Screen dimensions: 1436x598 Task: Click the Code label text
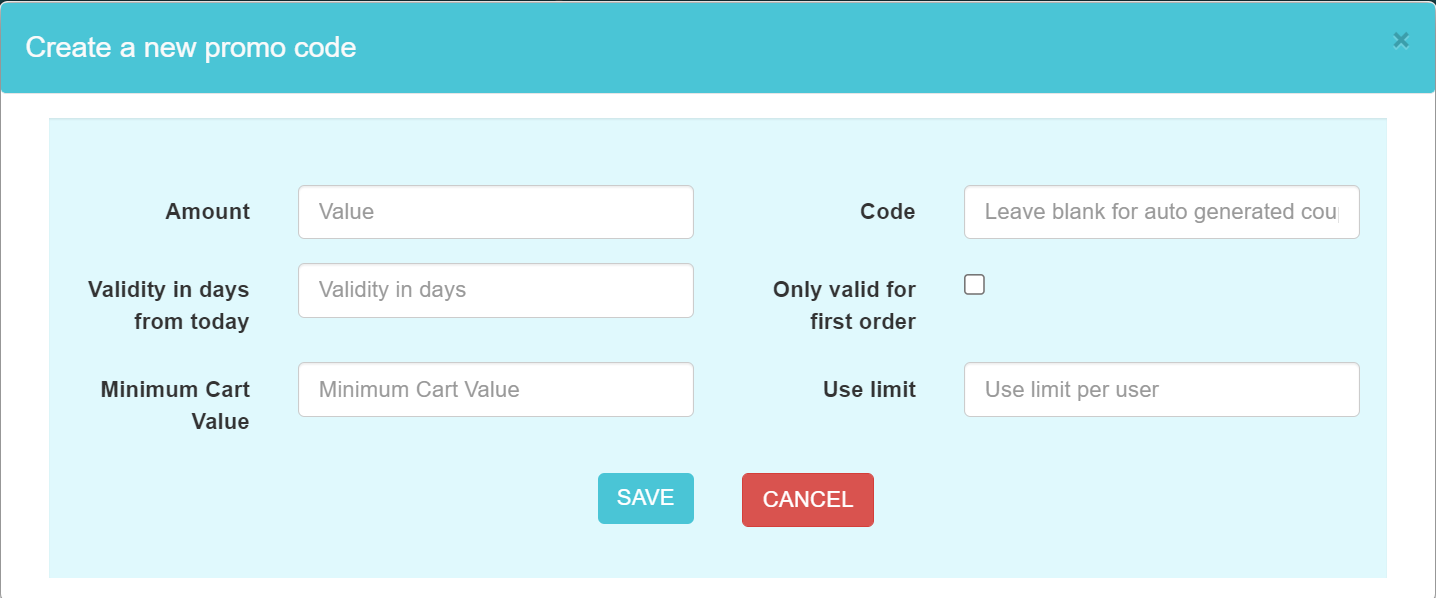(x=888, y=212)
